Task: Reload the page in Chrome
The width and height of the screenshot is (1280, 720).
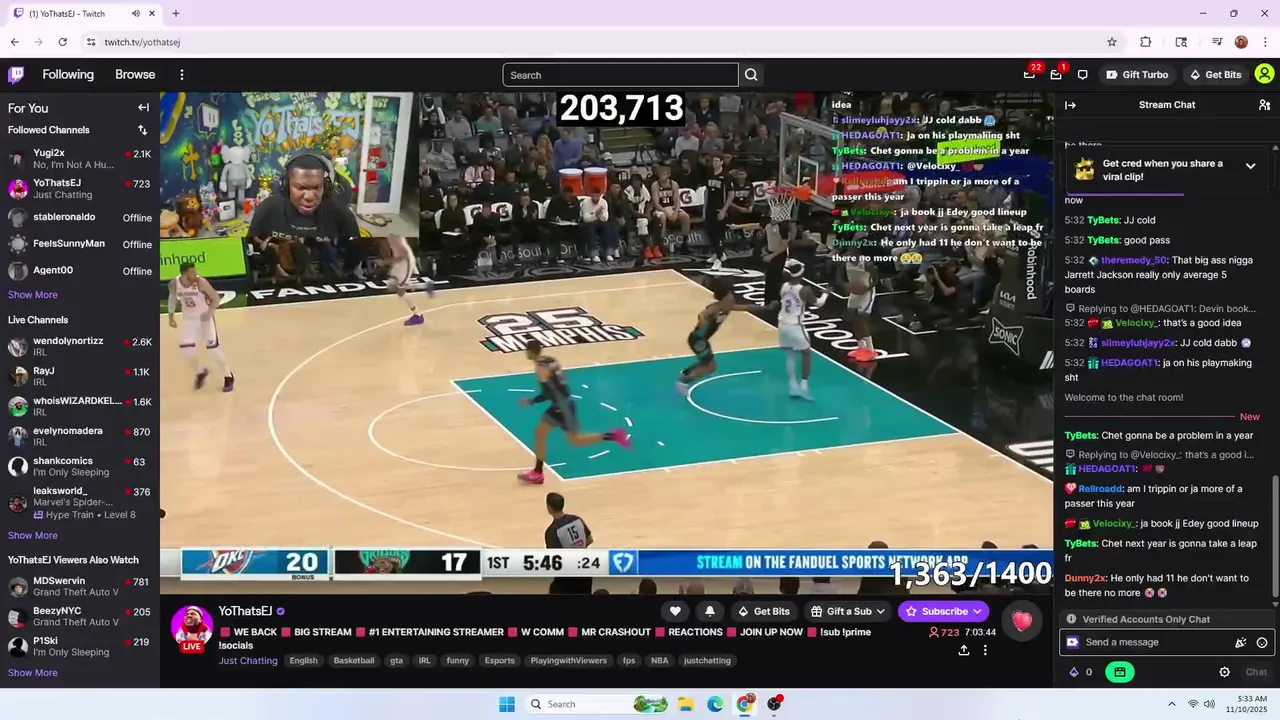Action: [62, 42]
